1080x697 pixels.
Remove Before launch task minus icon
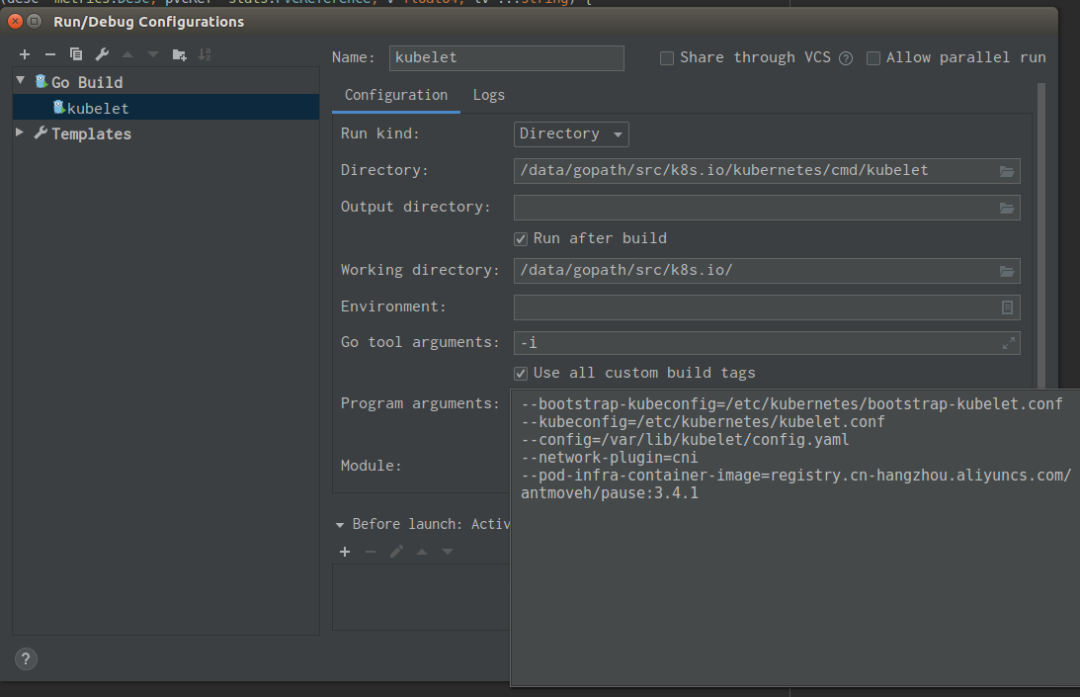[x=371, y=552]
